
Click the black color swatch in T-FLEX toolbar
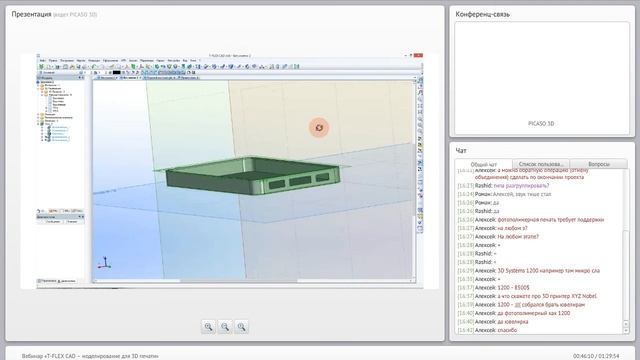point(116,72)
